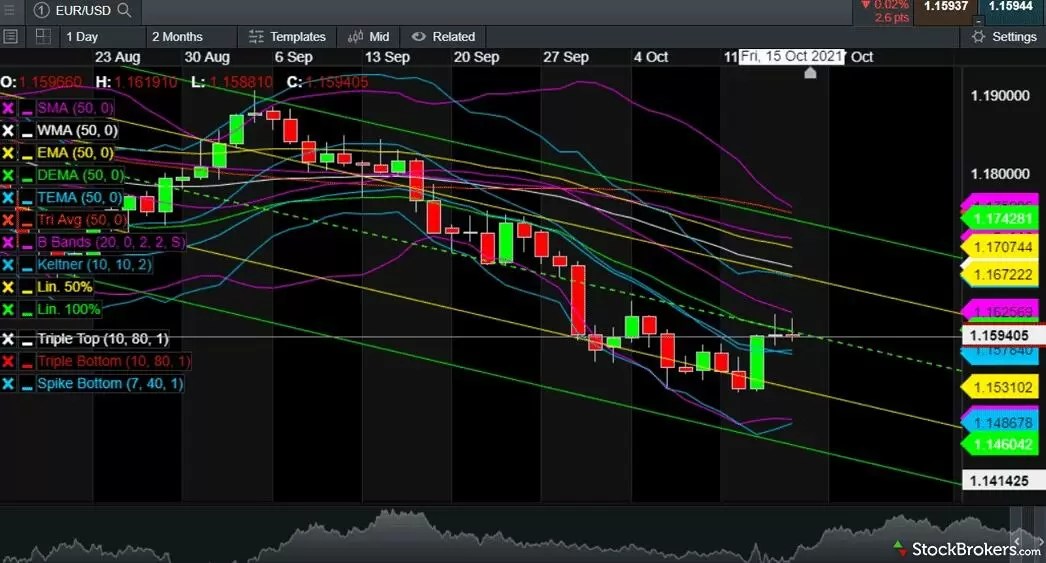This screenshot has height=563, width=1046.
Task: Open the Related instruments menu
Action: pos(444,37)
